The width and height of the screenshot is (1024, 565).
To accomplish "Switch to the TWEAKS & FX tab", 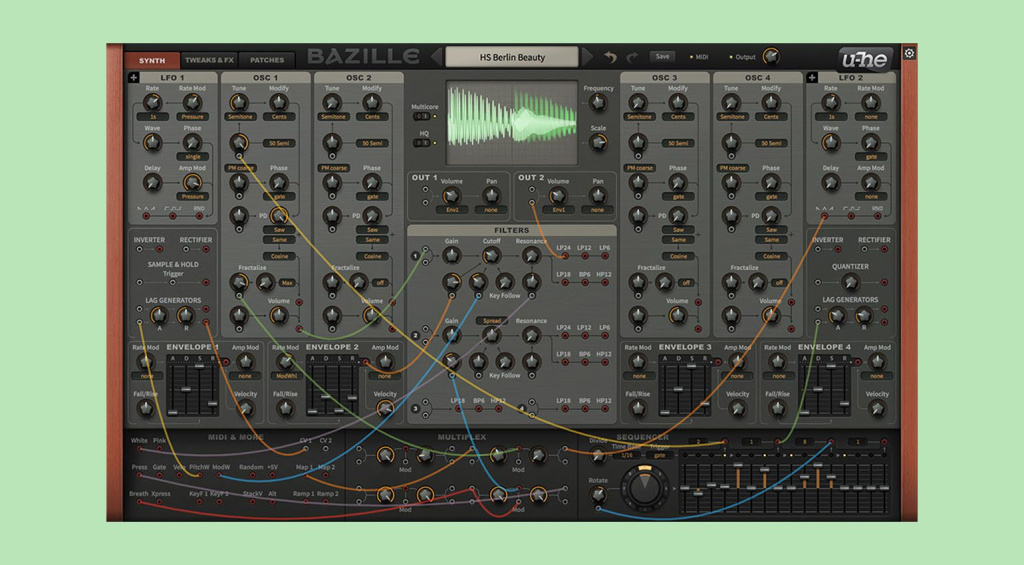I will pyautogui.click(x=209, y=60).
